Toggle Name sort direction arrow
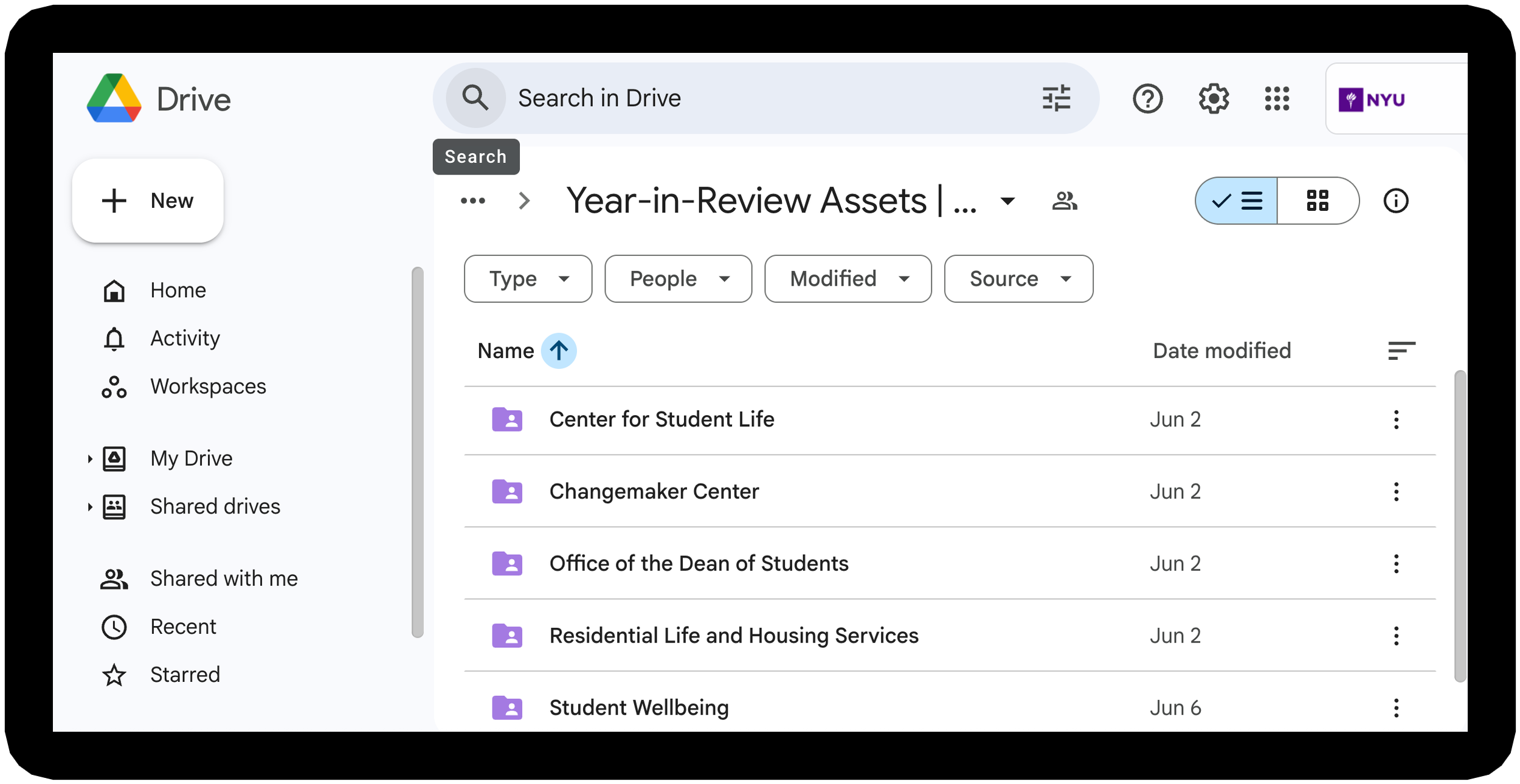Viewport: 1520px width, 784px height. click(558, 350)
